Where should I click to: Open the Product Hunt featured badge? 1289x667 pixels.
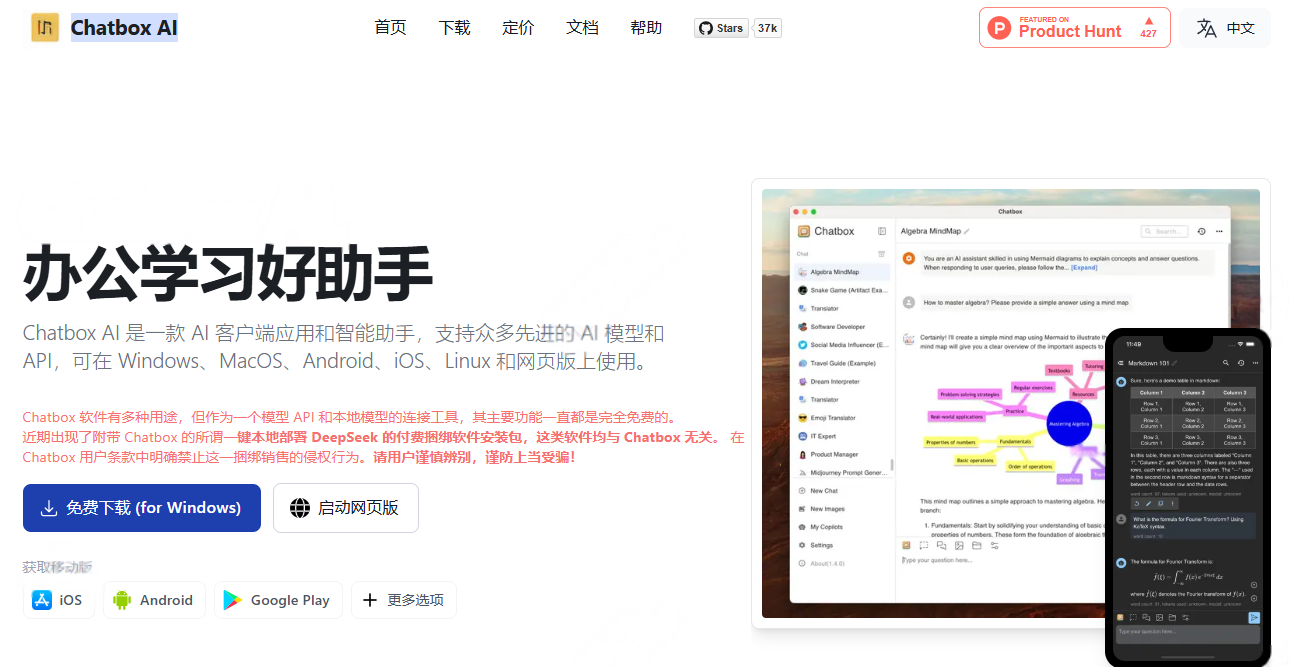(x=1074, y=27)
